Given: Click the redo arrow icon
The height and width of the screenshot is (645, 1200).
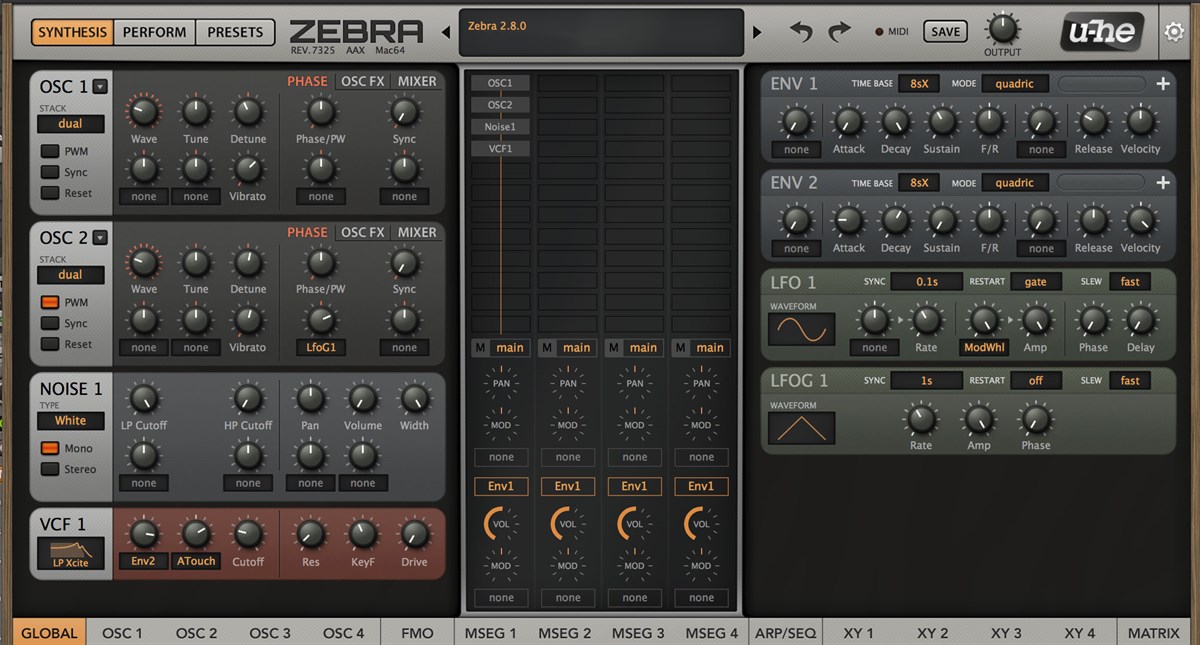Looking at the screenshot, I should click(839, 32).
